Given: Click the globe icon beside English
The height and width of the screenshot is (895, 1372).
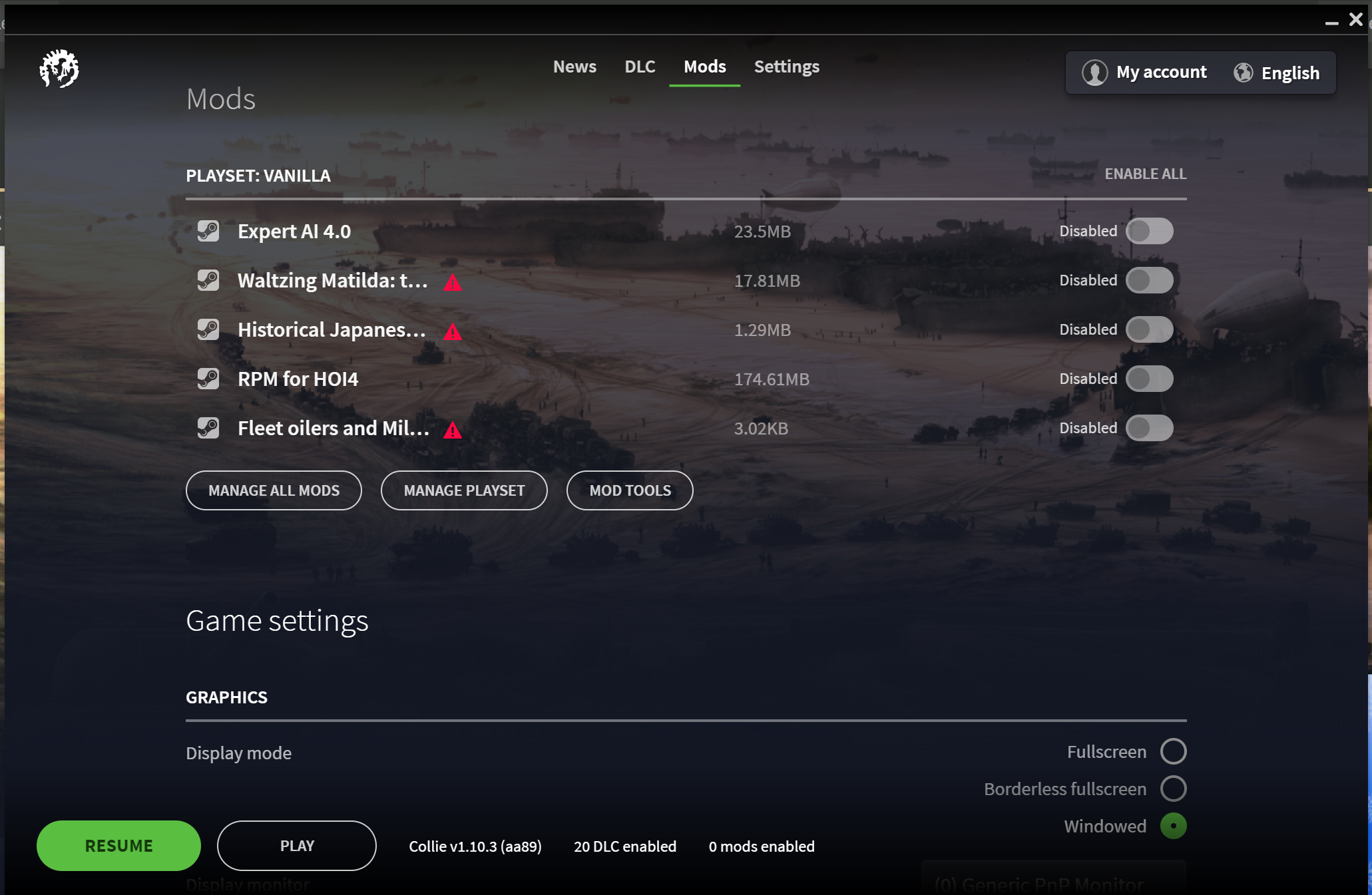Looking at the screenshot, I should coord(1243,73).
